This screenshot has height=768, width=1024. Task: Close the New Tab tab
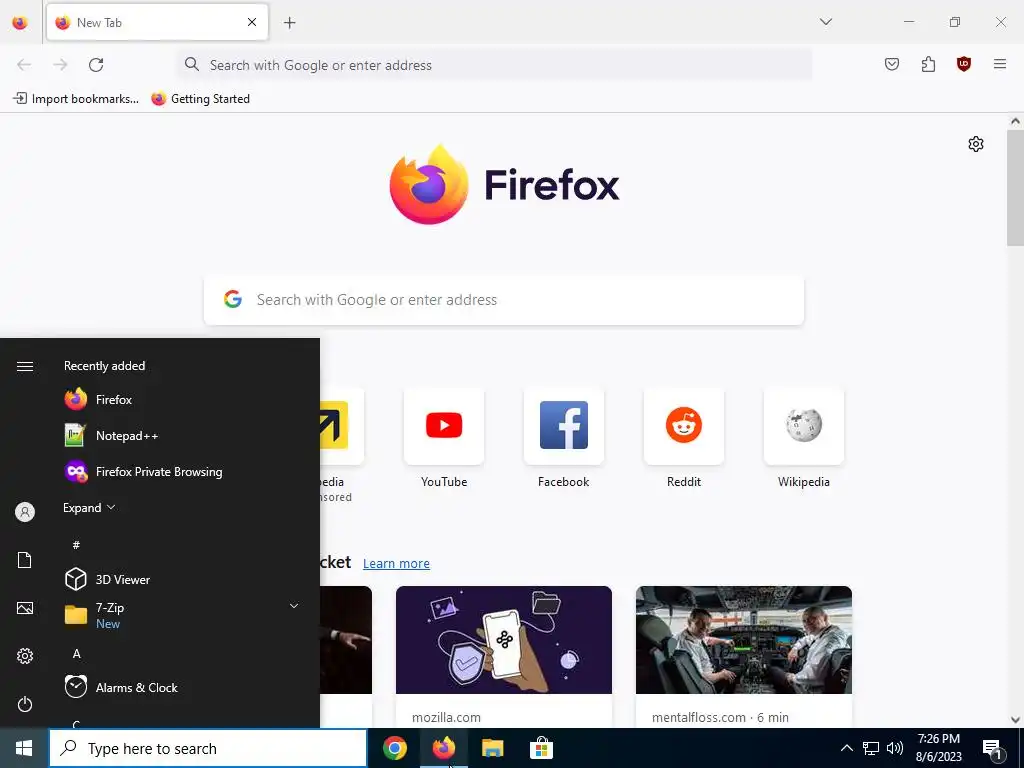pos(251,22)
